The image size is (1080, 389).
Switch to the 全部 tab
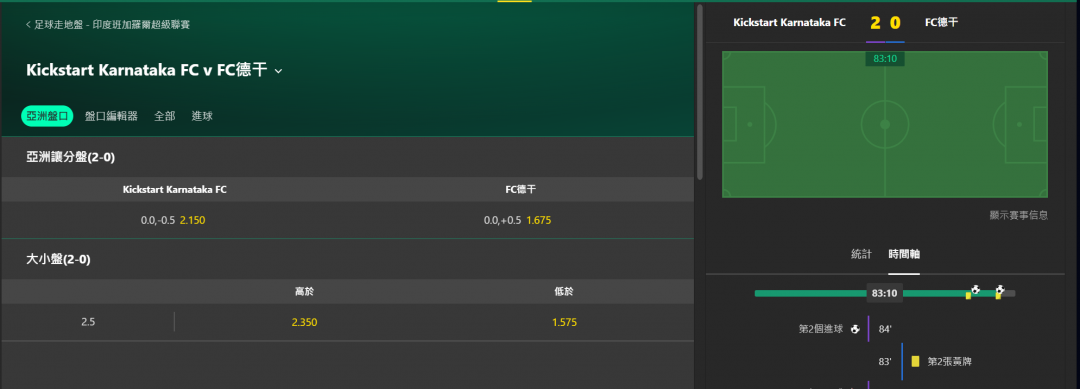click(165, 116)
